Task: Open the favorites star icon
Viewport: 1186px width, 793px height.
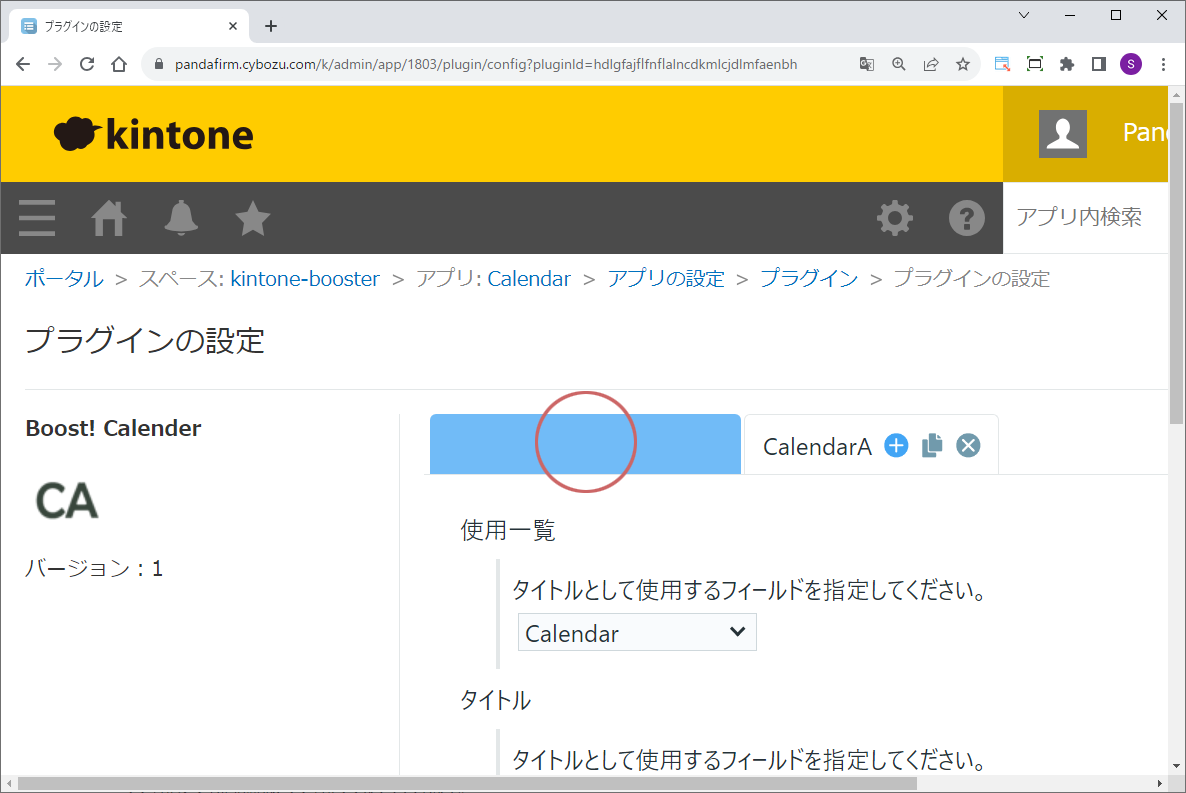Action: pyautogui.click(x=253, y=218)
